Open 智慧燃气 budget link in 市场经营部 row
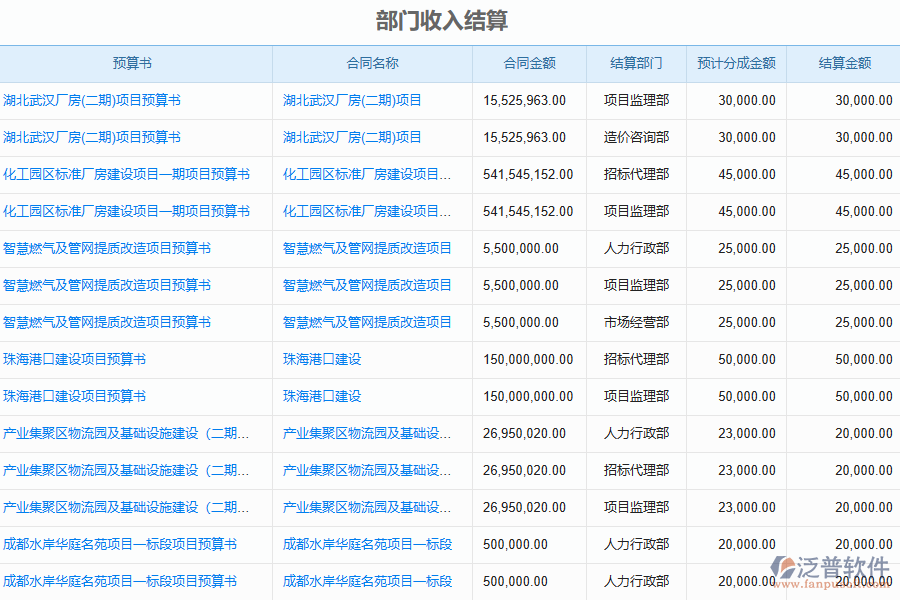The width and height of the screenshot is (900, 600). (107, 322)
